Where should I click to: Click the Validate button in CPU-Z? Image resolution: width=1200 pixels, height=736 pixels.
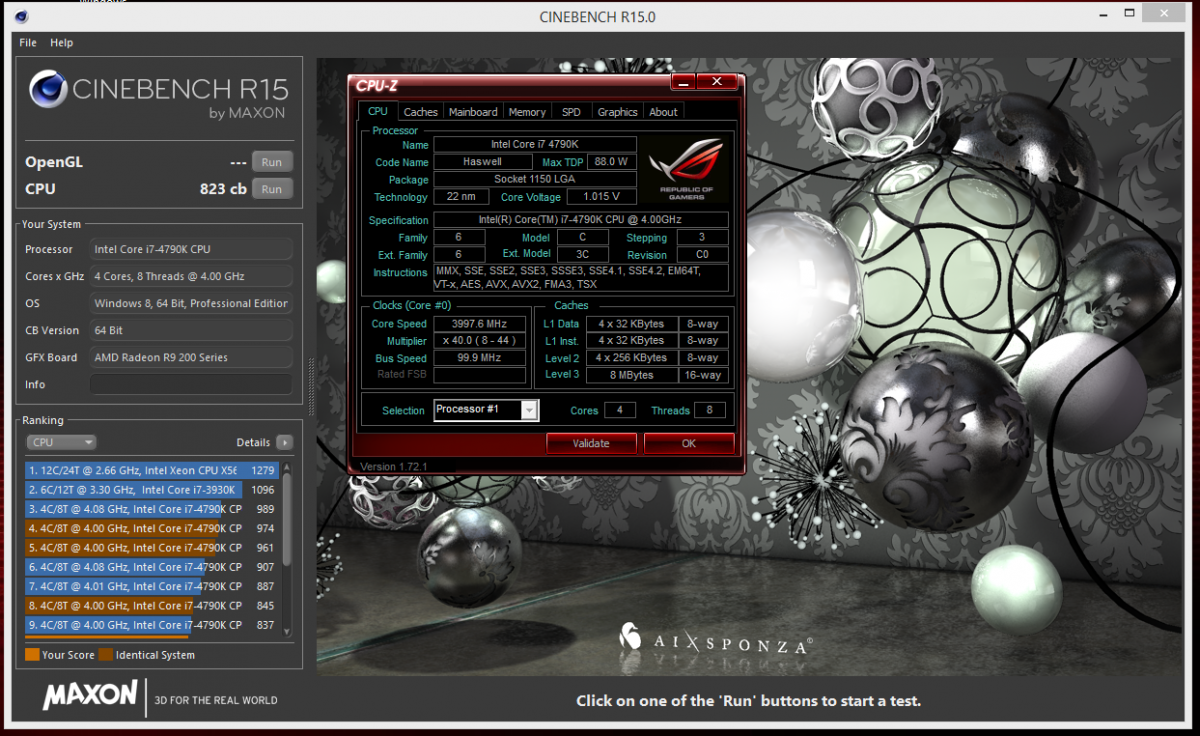tap(591, 443)
